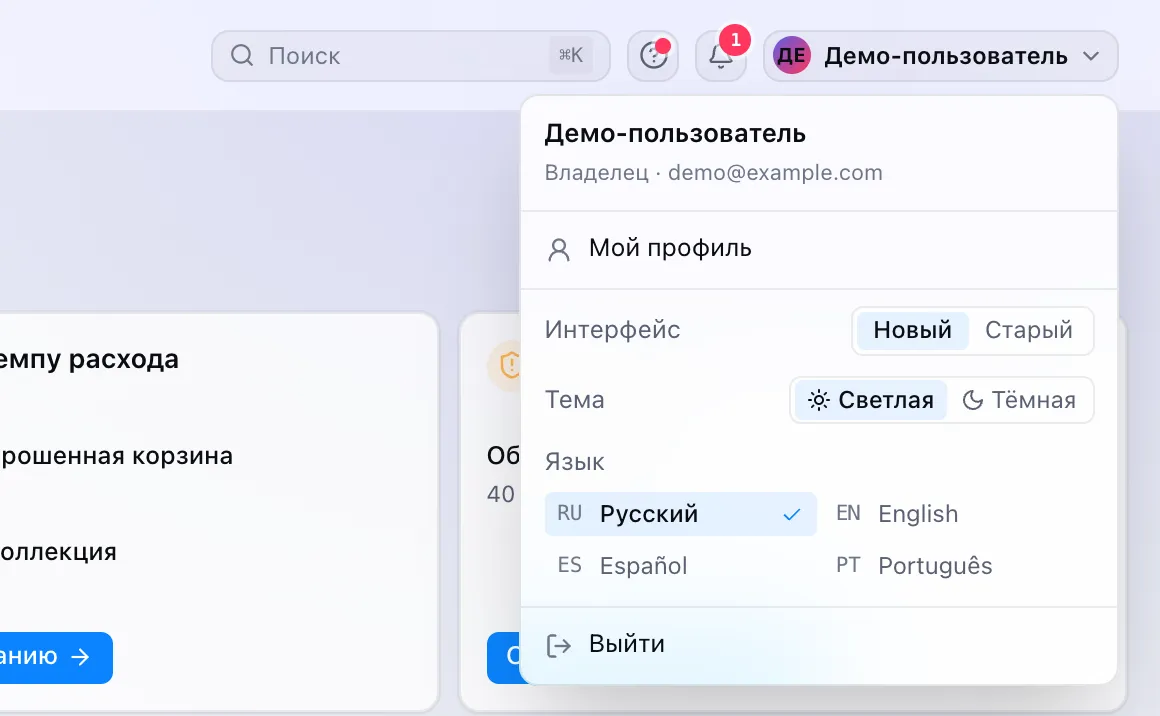
Task: Collapse the Демо-пользователь account dropdown
Action: click(941, 55)
